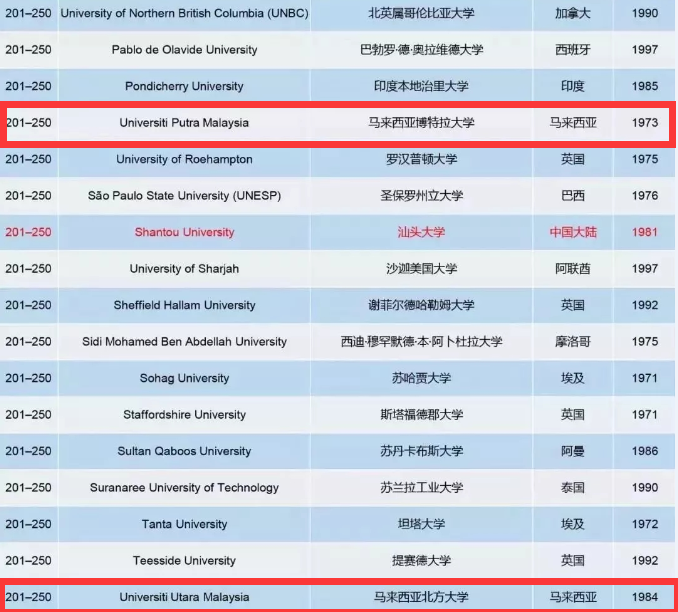Screen dimensions: 678x612
Task: Select Sultan Qaboos University
Action: point(185,451)
